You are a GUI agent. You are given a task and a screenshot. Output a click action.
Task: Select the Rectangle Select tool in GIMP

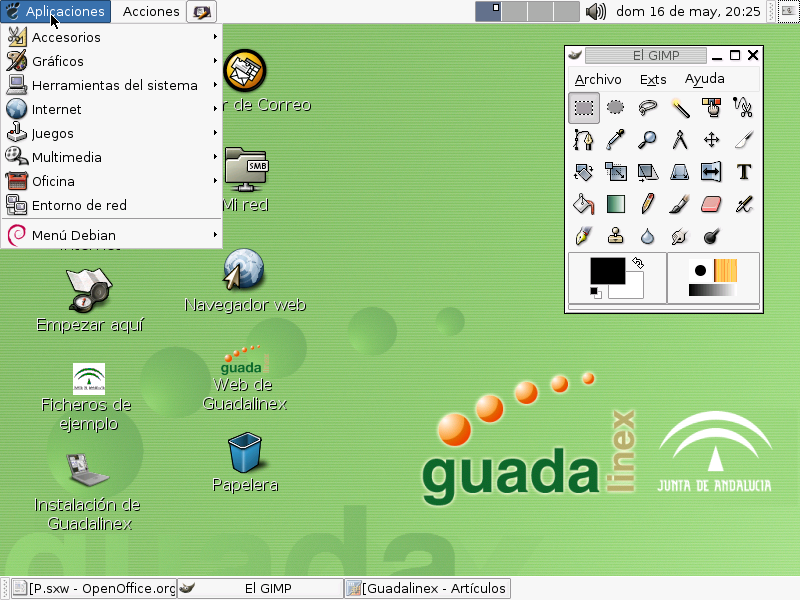pos(584,107)
